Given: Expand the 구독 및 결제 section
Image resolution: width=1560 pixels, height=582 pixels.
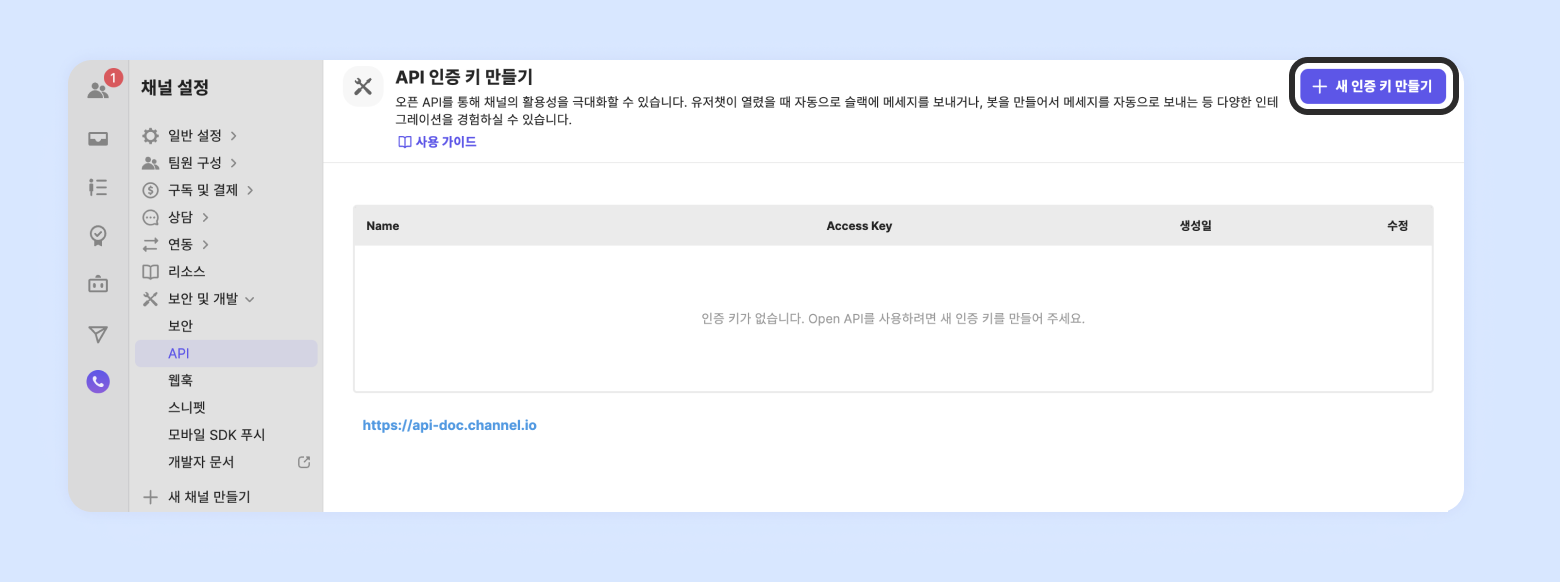Looking at the screenshot, I should tap(203, 190).
